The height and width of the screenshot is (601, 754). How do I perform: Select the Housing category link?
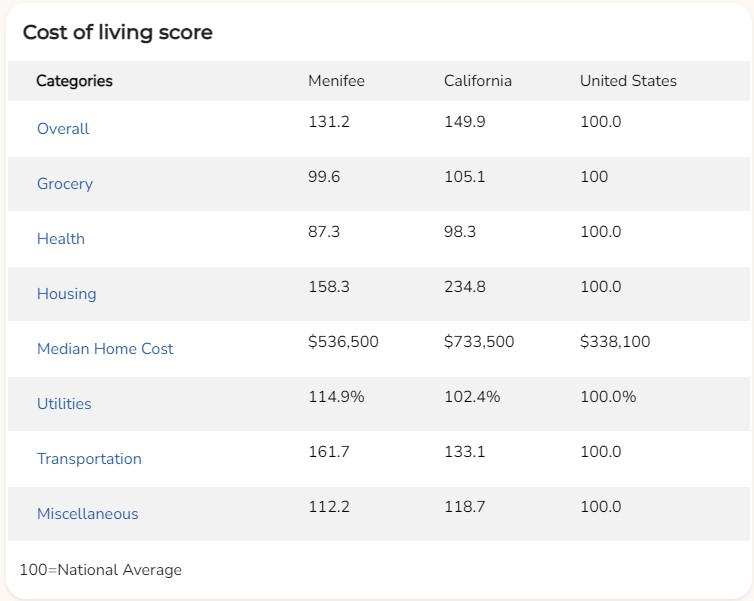click(x=67, y=294)
